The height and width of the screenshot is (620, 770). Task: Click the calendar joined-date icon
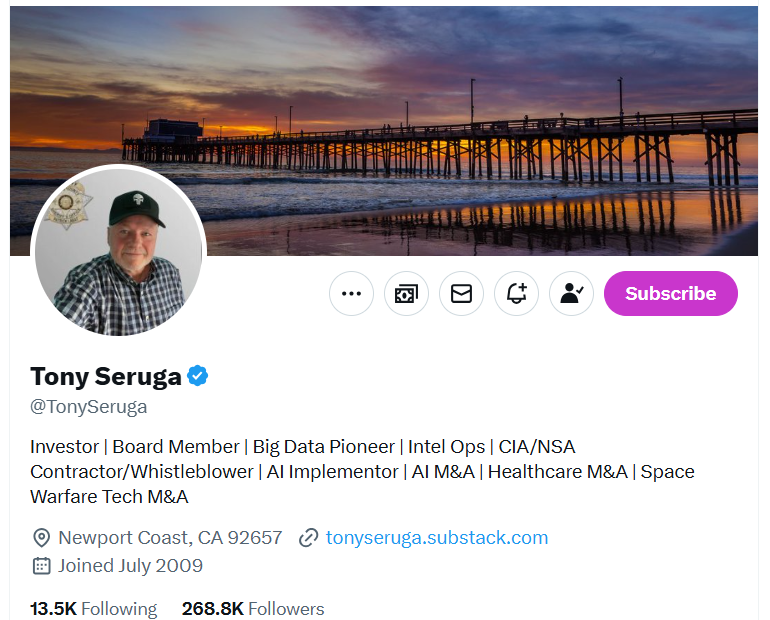pos(41,566)
